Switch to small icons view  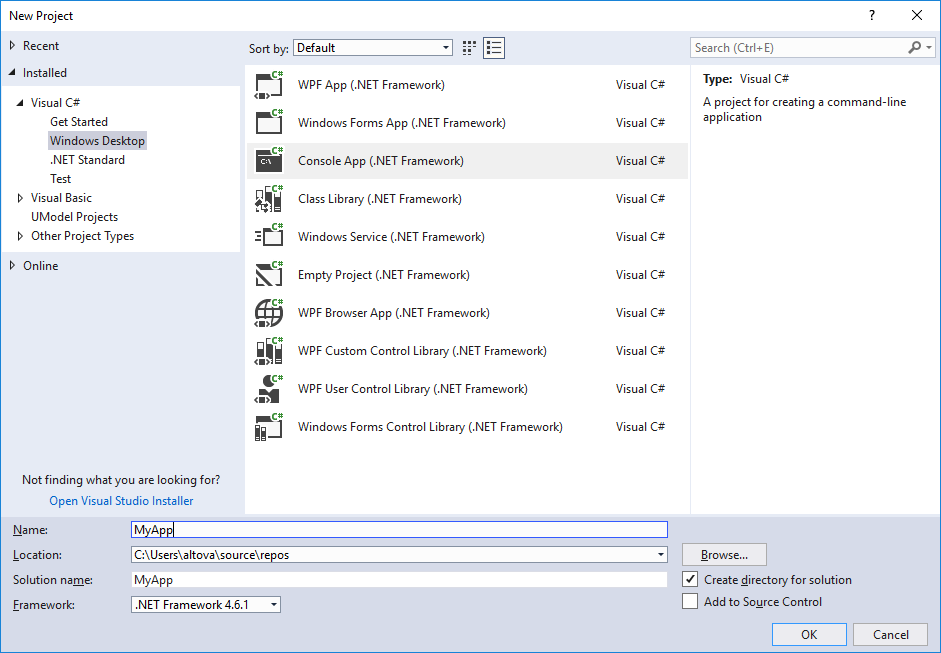point(470,48)
